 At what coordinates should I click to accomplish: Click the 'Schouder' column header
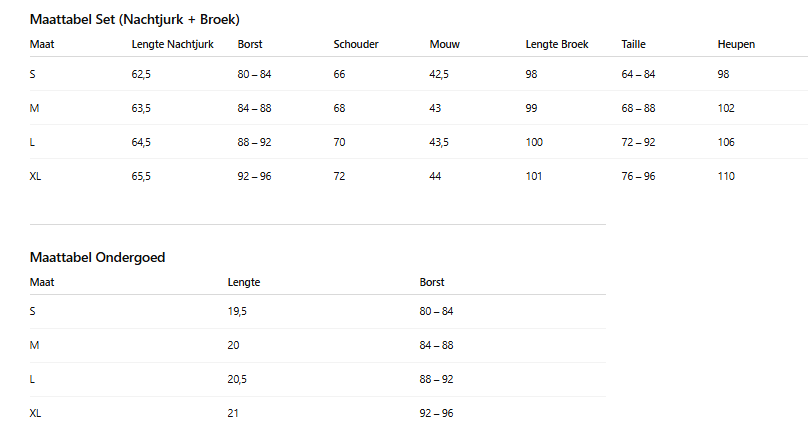pos(356,44)
